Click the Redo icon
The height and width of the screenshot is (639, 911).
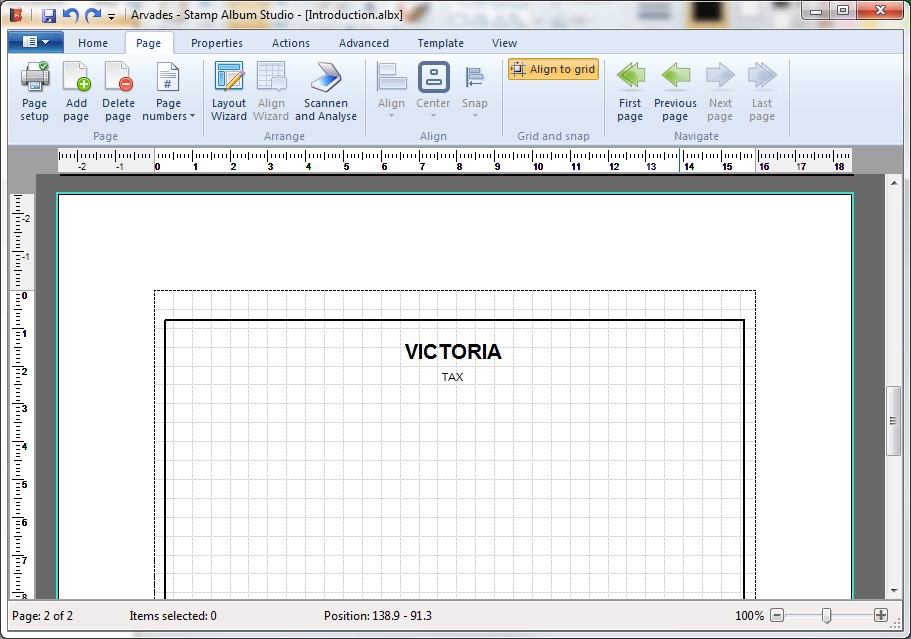point(93,15)
